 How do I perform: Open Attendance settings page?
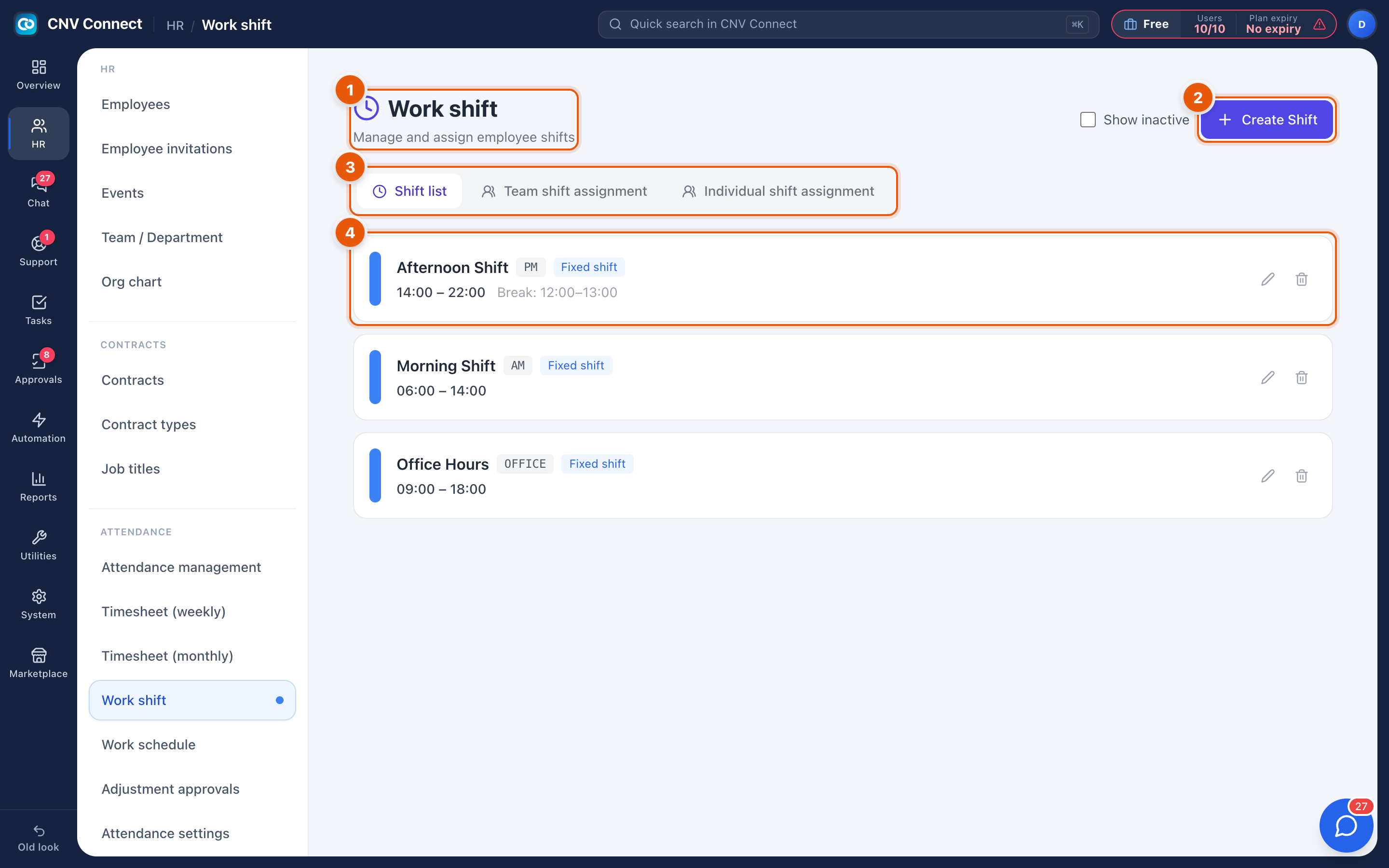192,834
